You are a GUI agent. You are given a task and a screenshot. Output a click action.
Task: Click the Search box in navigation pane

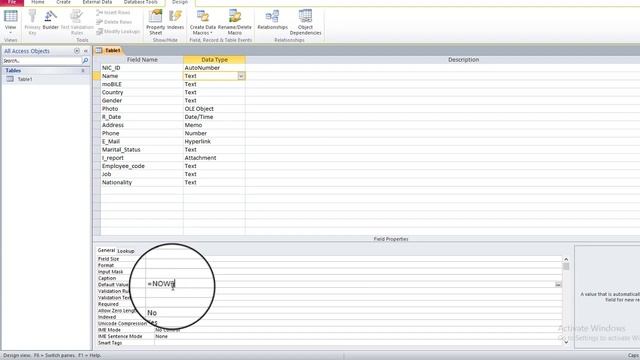coord(42,61)
